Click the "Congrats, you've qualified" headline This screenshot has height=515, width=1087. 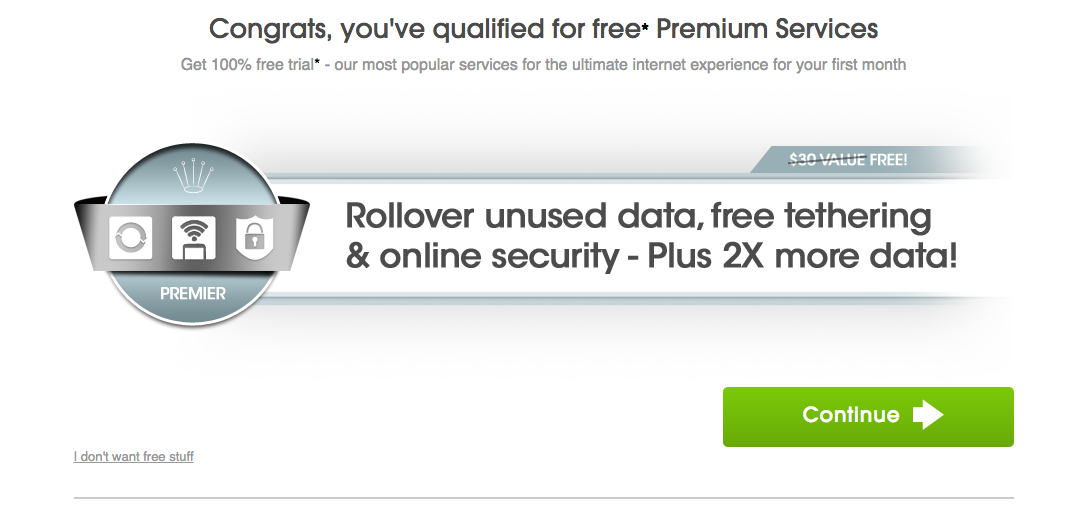pyautogui.click(x=544, y=29)
